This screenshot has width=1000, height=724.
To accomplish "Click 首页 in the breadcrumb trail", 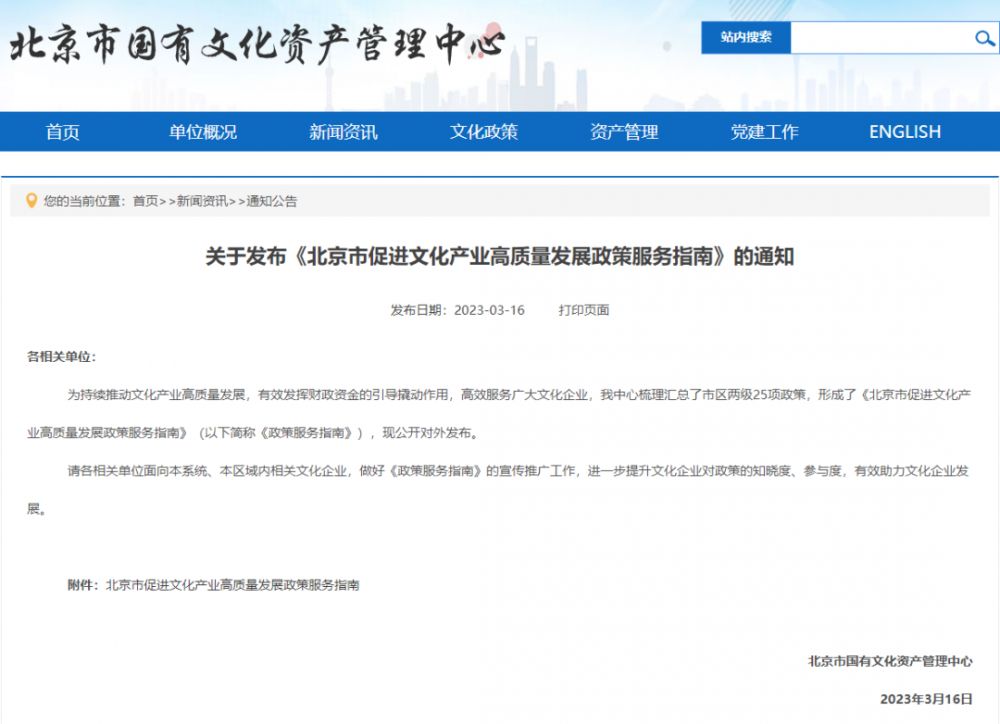I will click(x=145, y=201).
